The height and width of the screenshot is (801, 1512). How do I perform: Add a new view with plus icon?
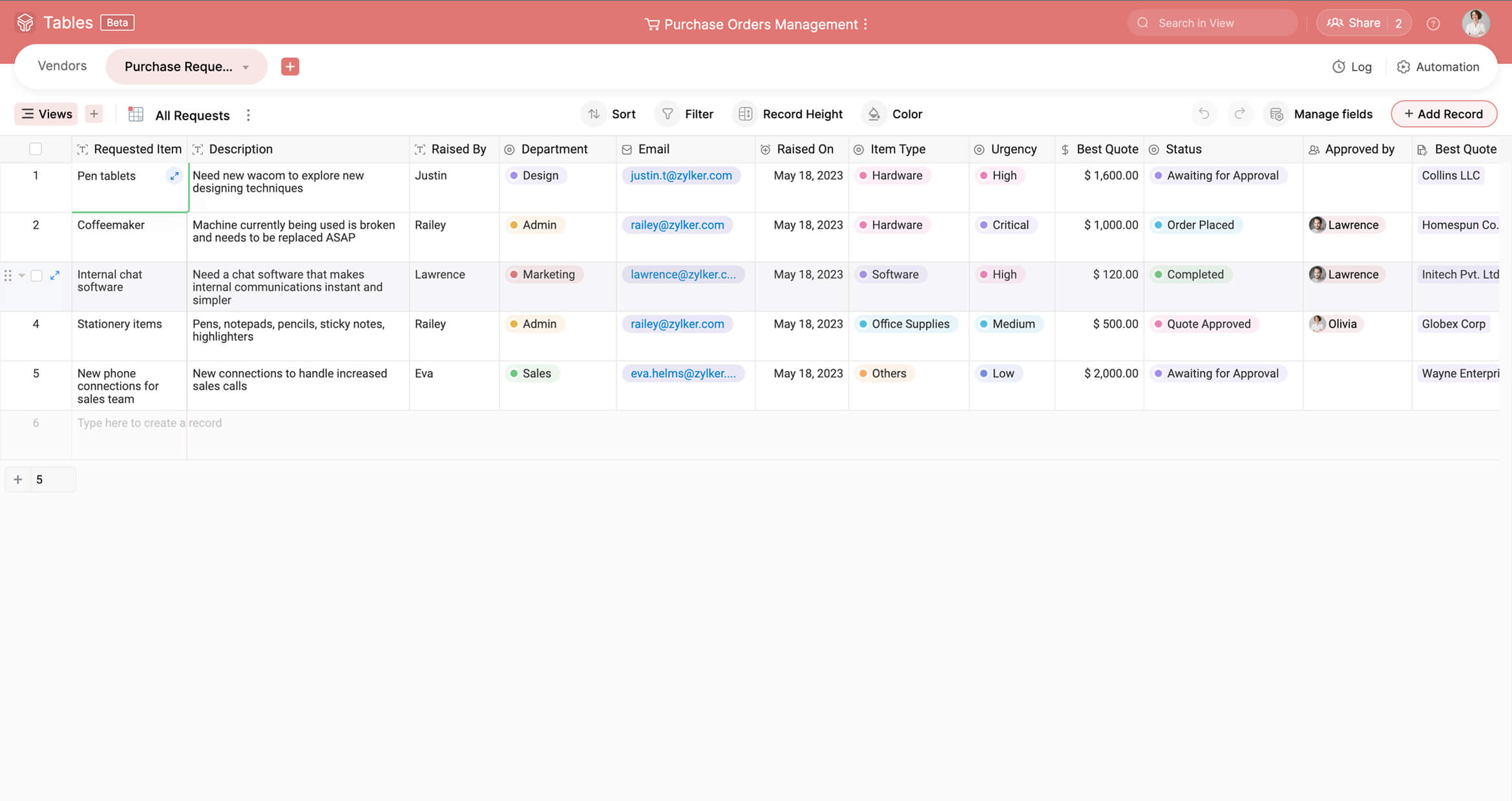(x=94, y=114)
